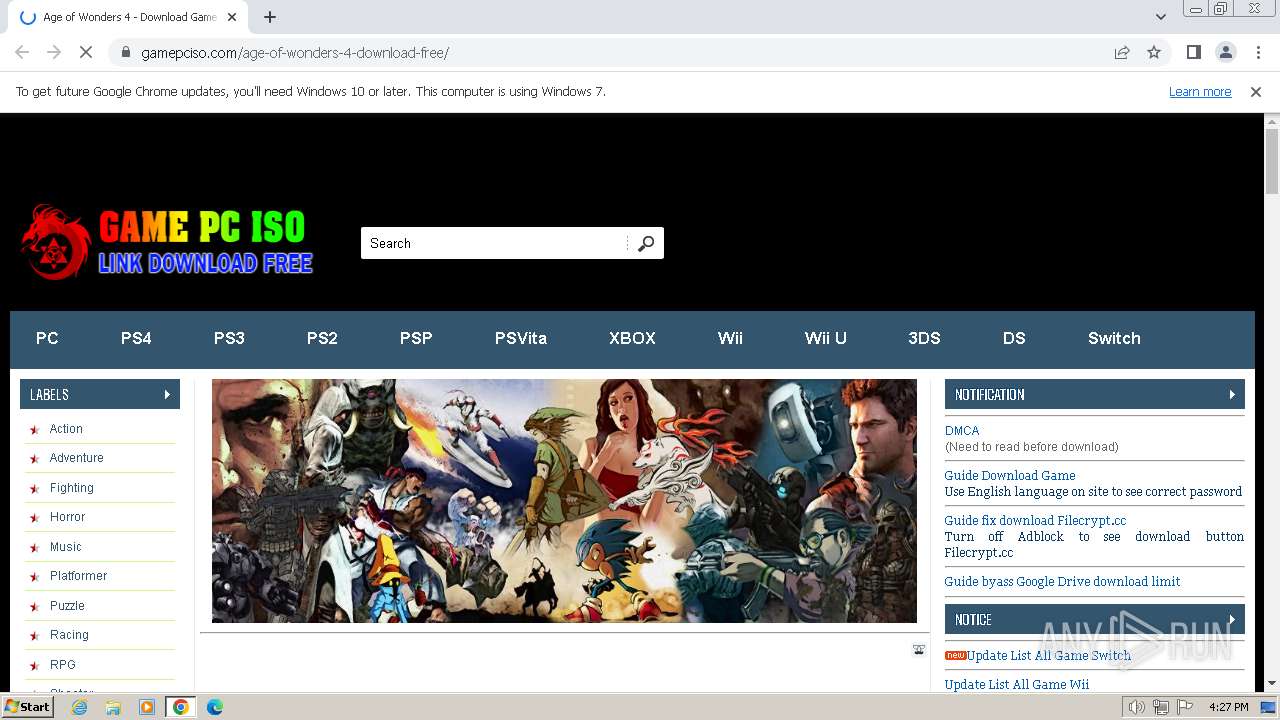
Task: Open the PS3 menu category
Action: click(229, 338)
